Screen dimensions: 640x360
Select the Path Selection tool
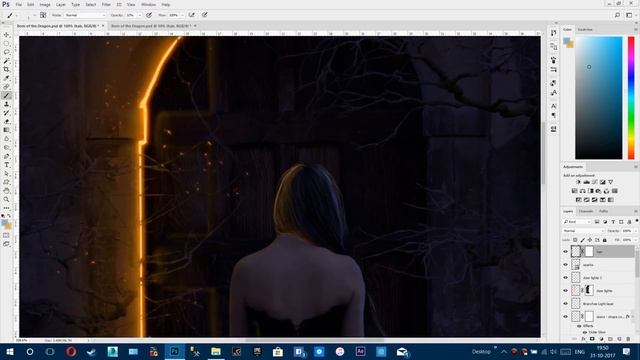point(6,173)
